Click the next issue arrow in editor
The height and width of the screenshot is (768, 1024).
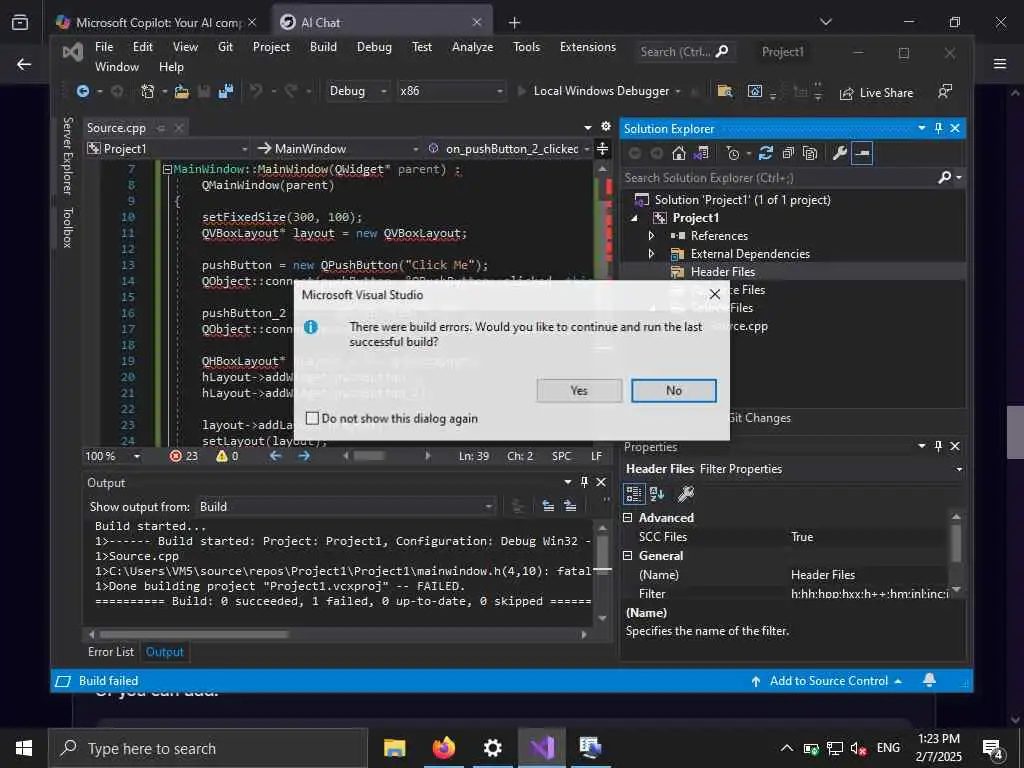(x=304, y=456)
